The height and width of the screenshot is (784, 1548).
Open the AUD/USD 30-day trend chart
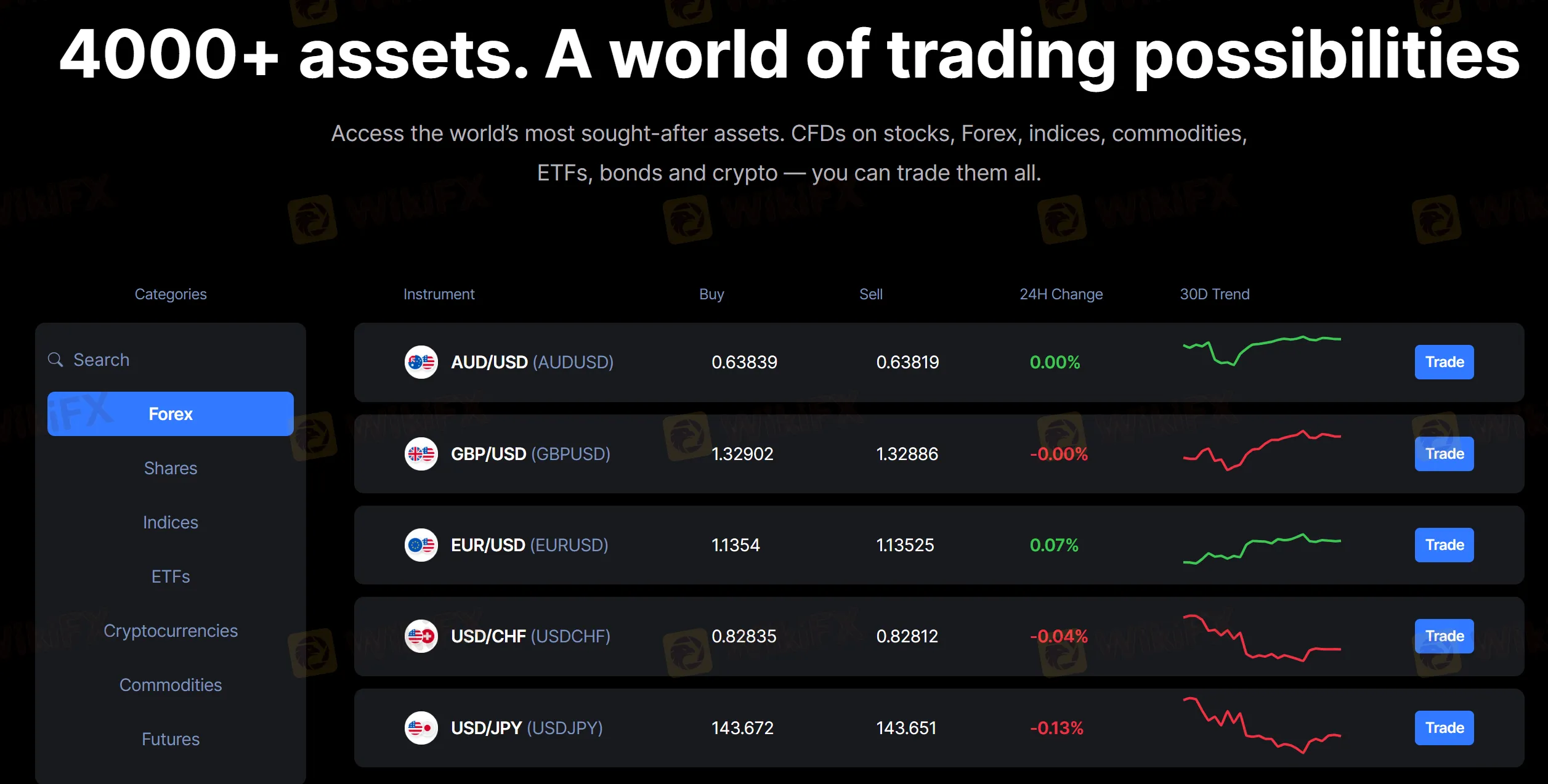point(1262,351)
